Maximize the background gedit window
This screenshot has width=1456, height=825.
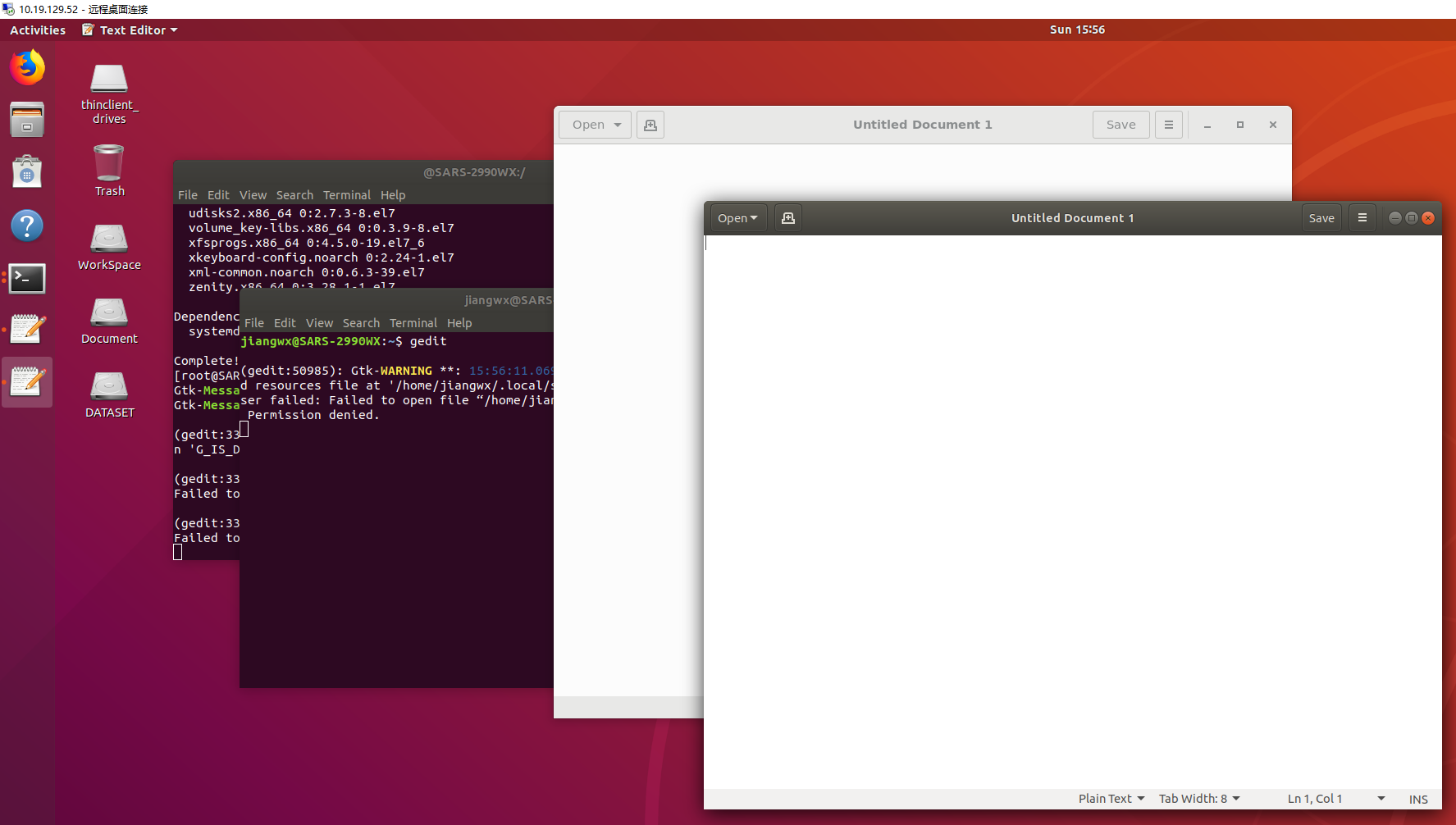tap(1240, 125)
